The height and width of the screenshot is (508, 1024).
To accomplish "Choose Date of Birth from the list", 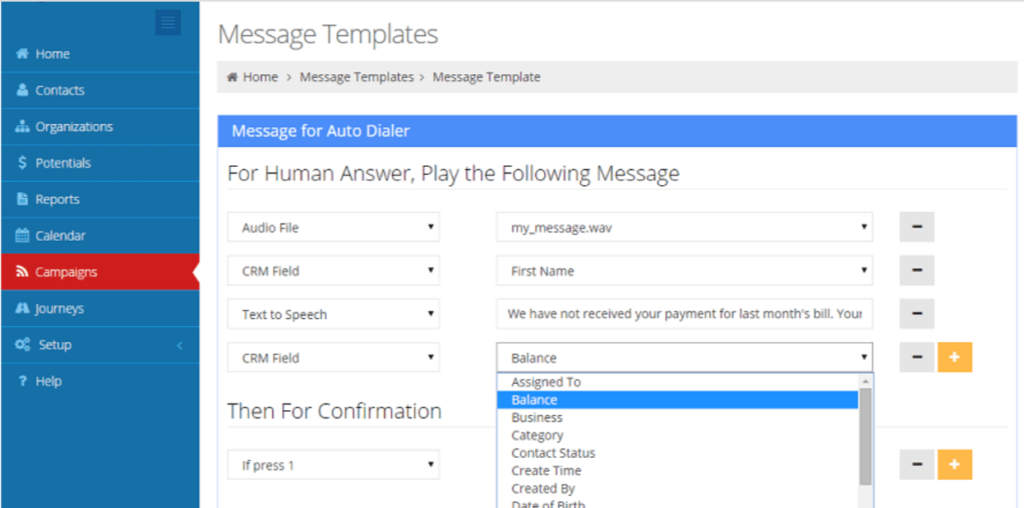I will 677,504.
